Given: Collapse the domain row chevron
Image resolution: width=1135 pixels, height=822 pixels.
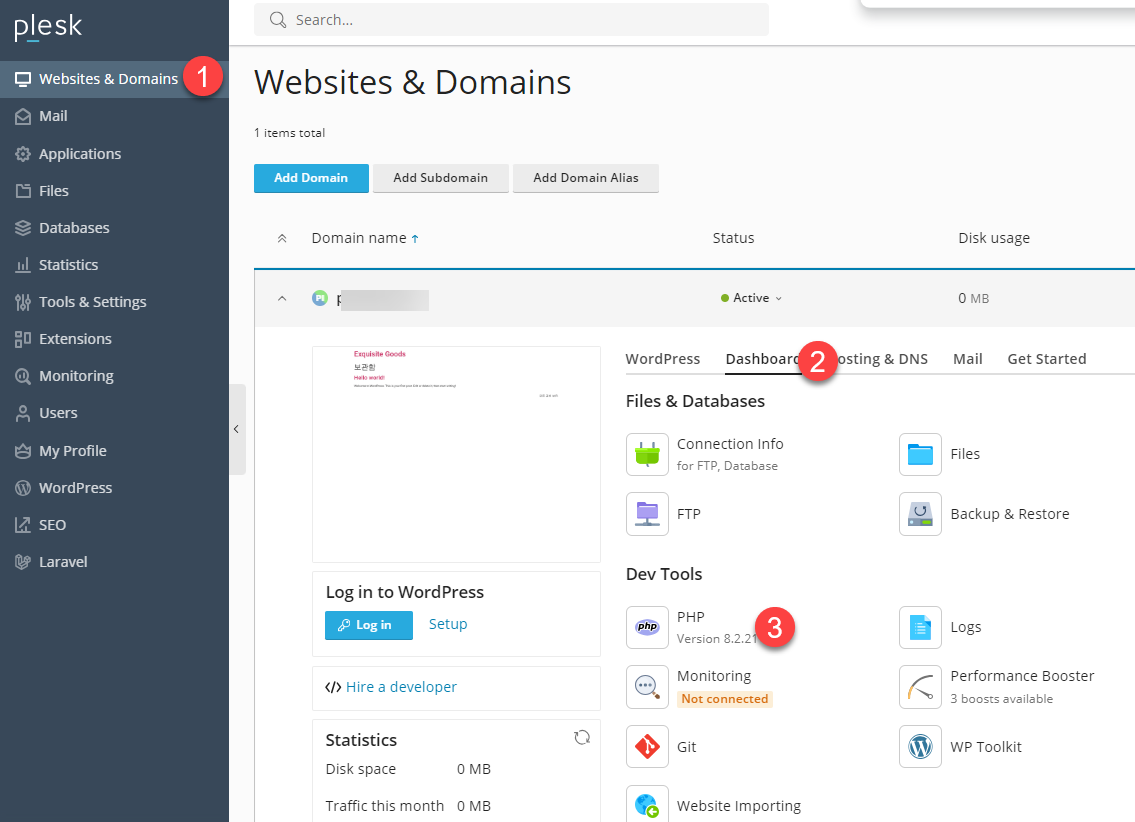Looking at the screenshot, I should 282,298.
